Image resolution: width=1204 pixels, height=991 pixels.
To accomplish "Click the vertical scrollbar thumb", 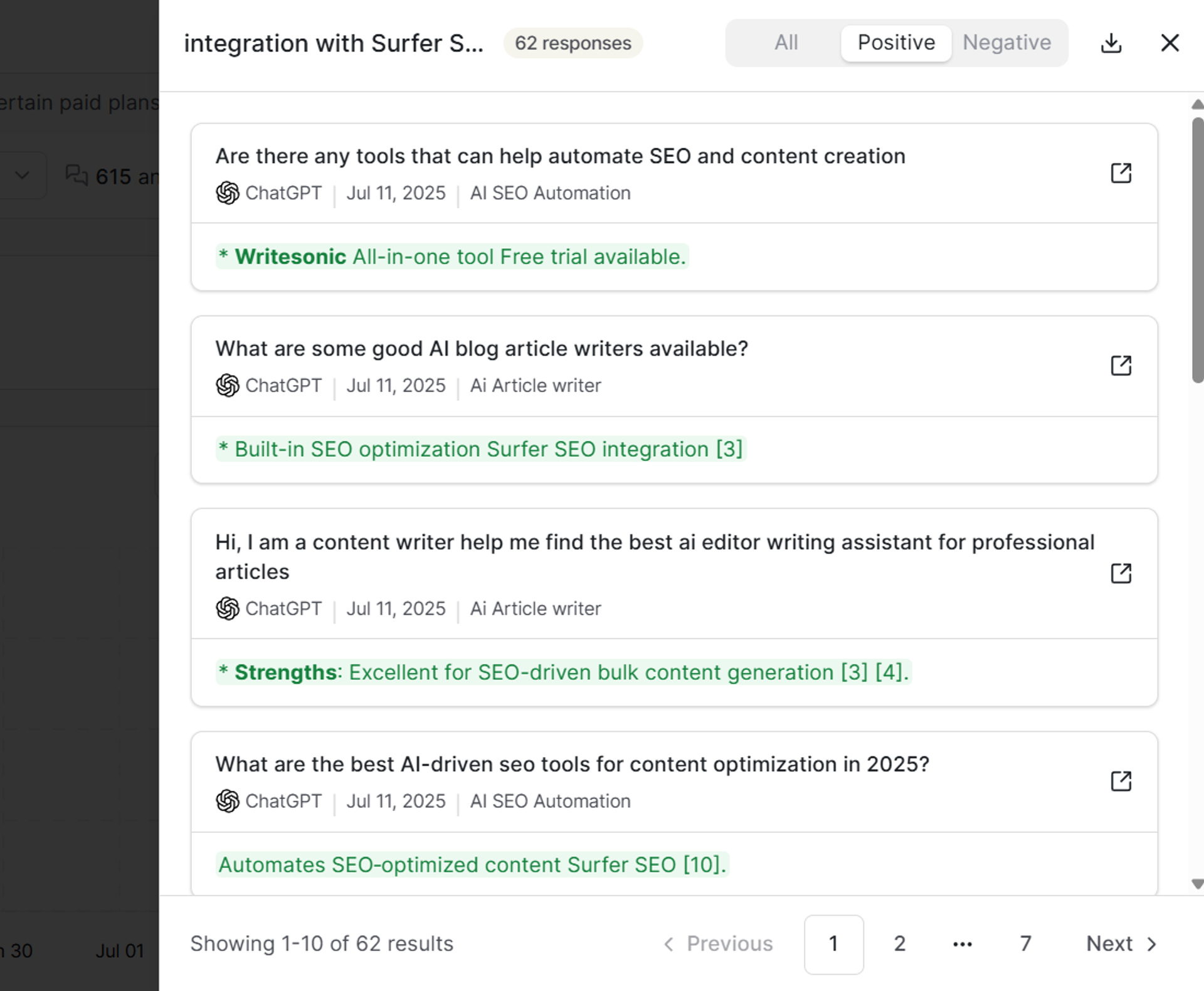I will pos(1198,250).
